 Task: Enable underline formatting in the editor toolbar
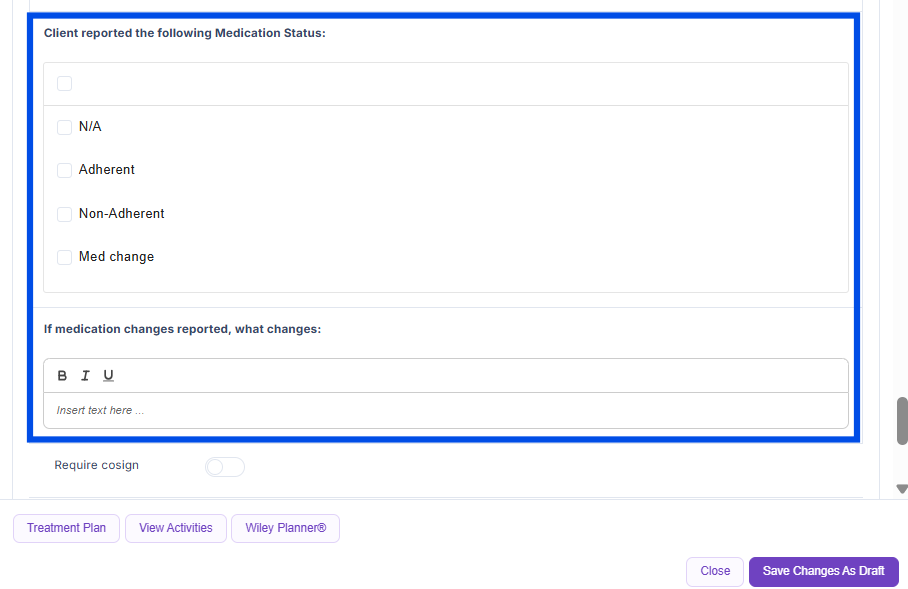pos(109,376)
